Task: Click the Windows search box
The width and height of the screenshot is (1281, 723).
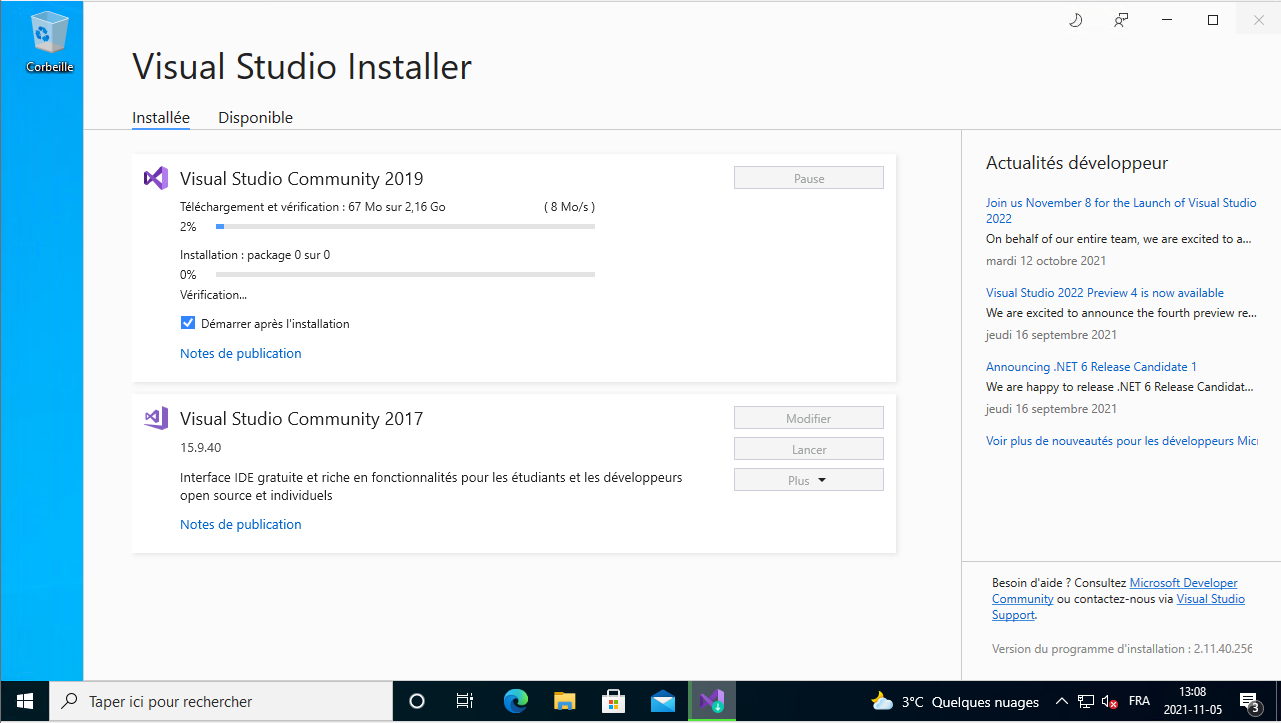Action: click(220, 701)
